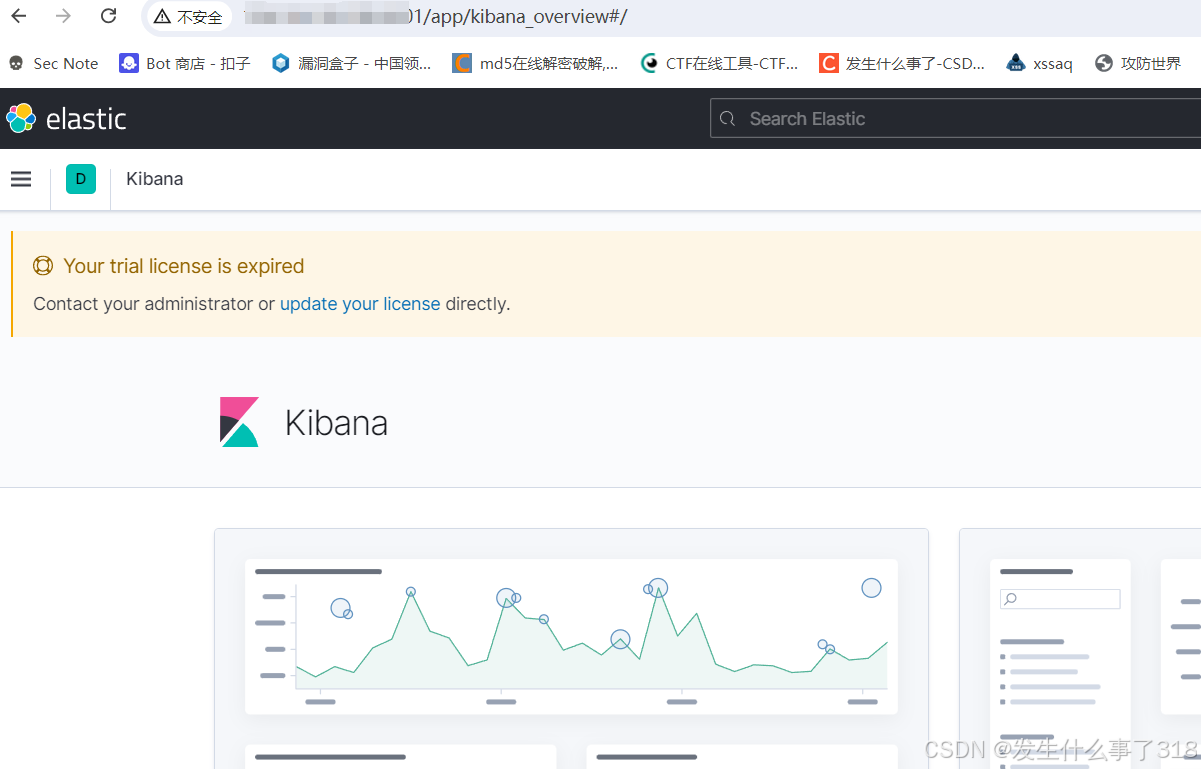Screen dimensions: 1201x769
Task: Click the line chart dashboard illustration
Action: (x=571, y=636)
